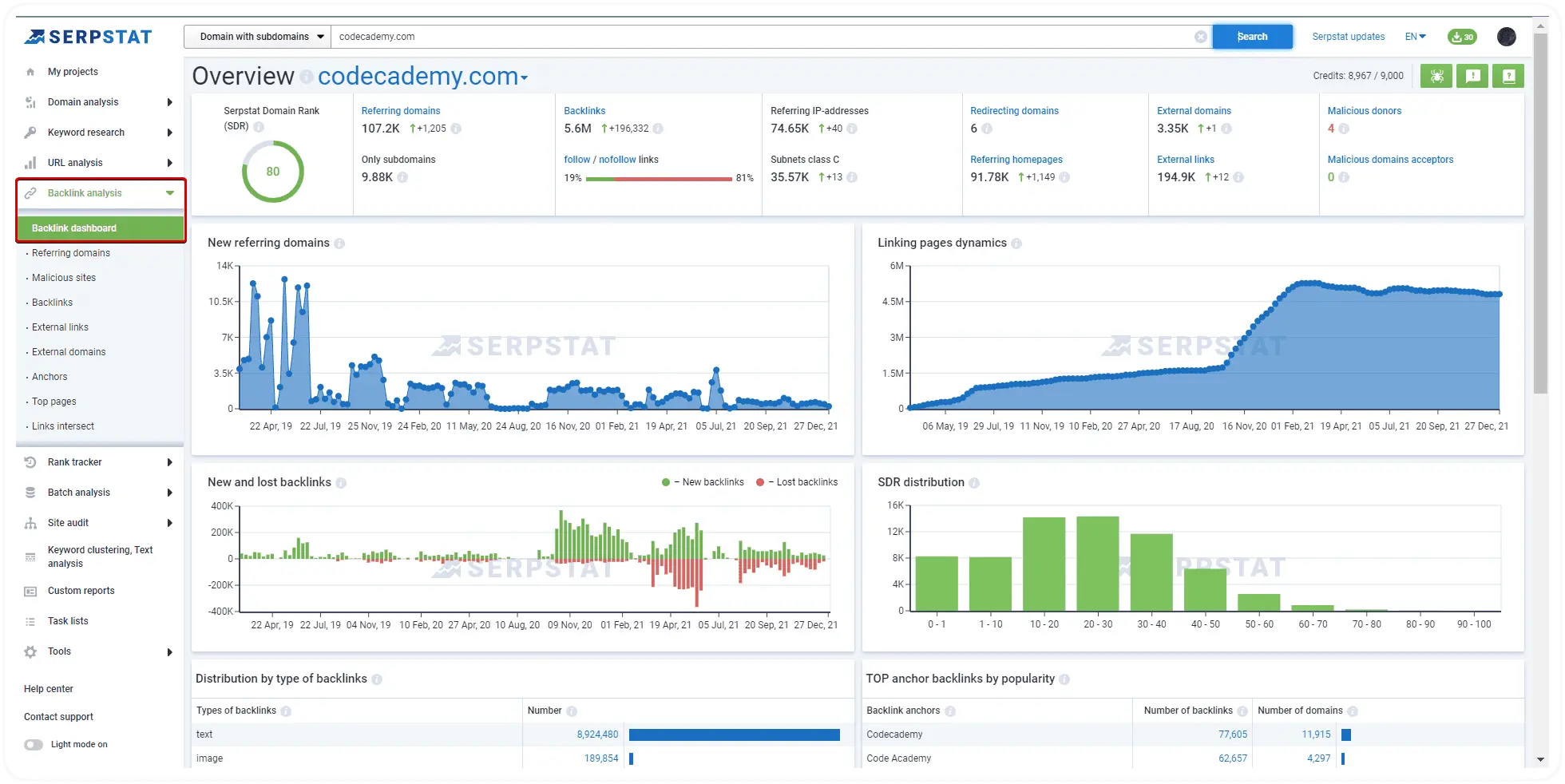Expand the EN language selector

tap(1414, 37)
